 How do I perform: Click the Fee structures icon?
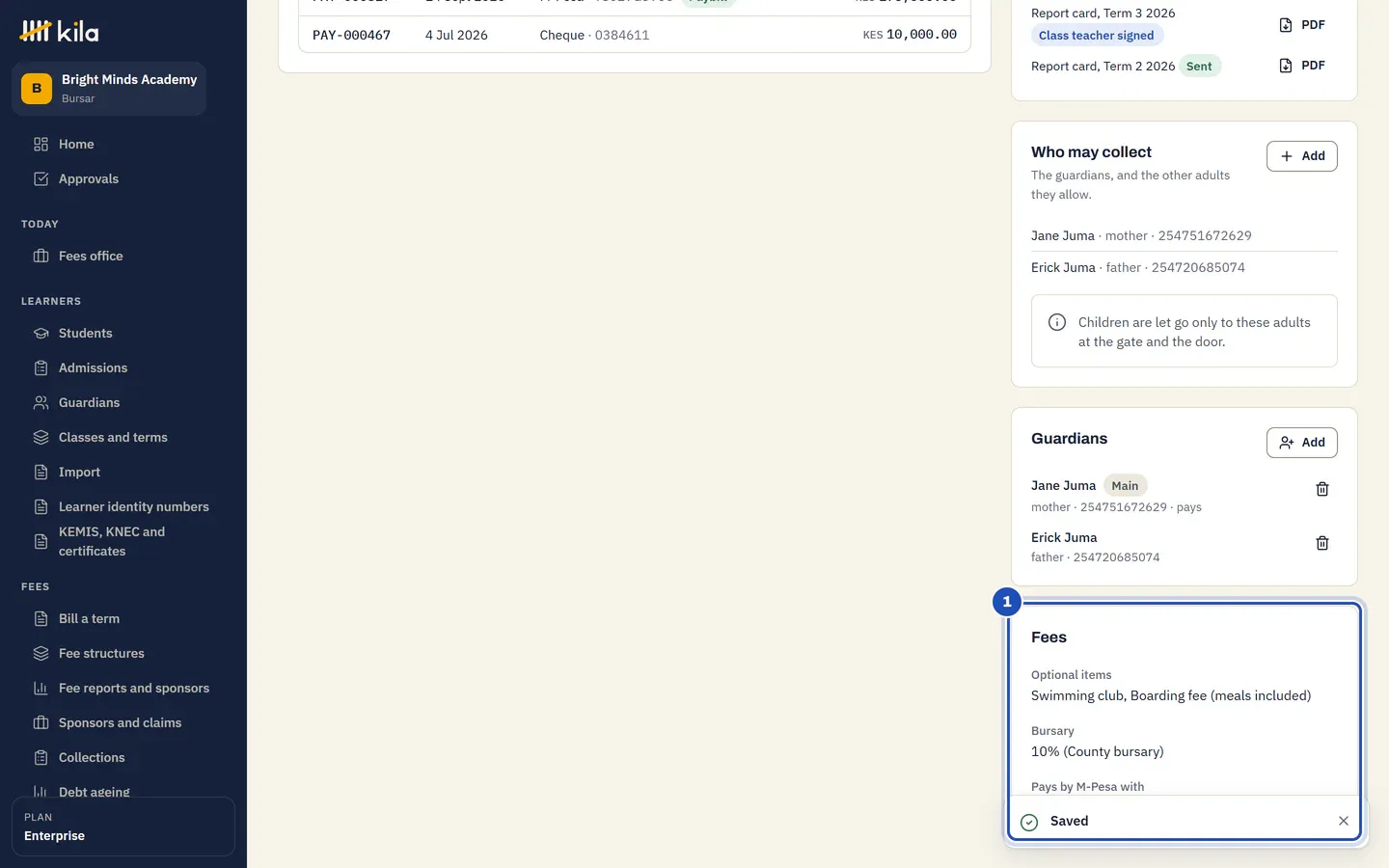[41, 653]
